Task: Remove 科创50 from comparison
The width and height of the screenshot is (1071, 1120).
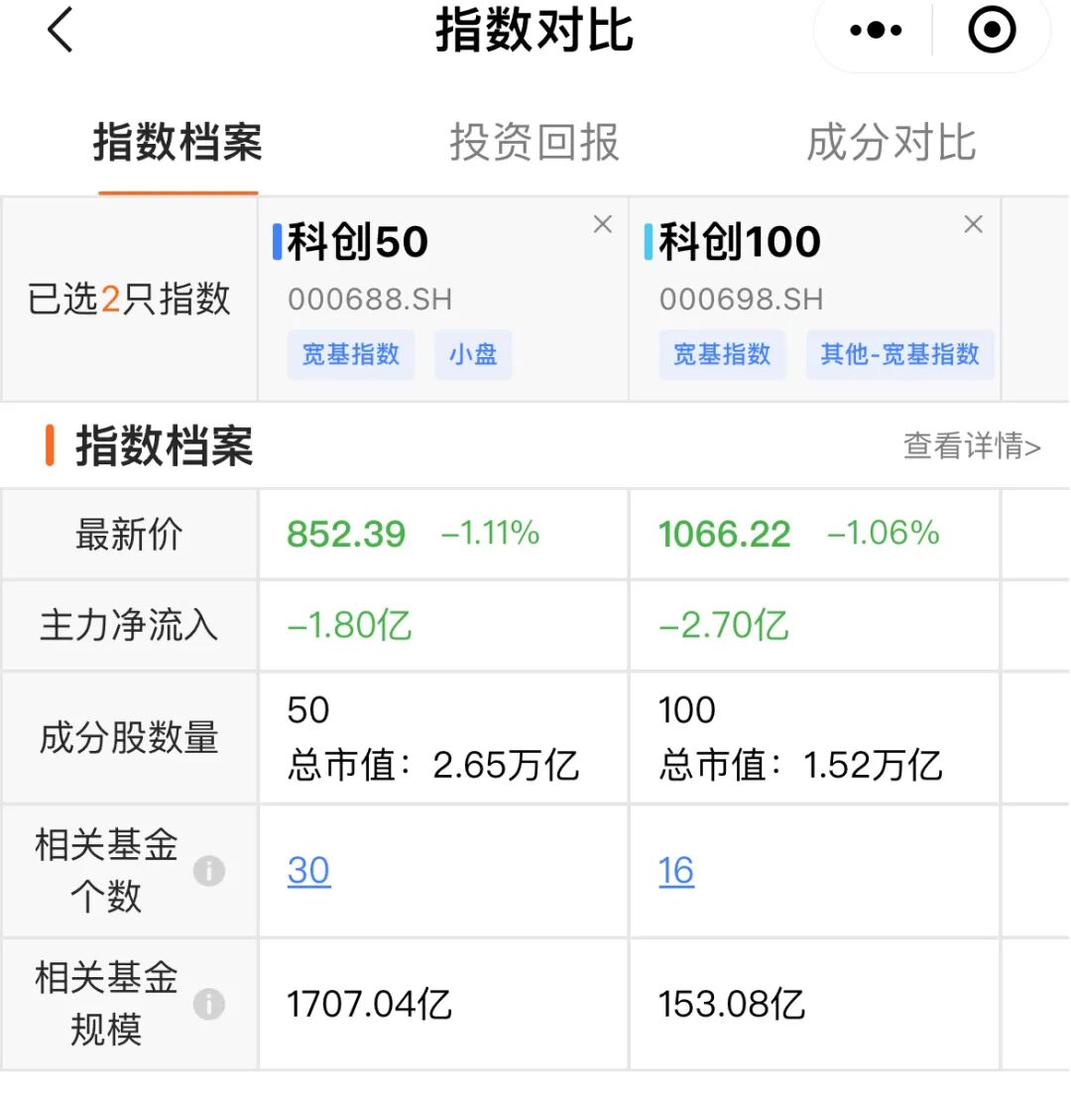Action: [x=603, y=224]
